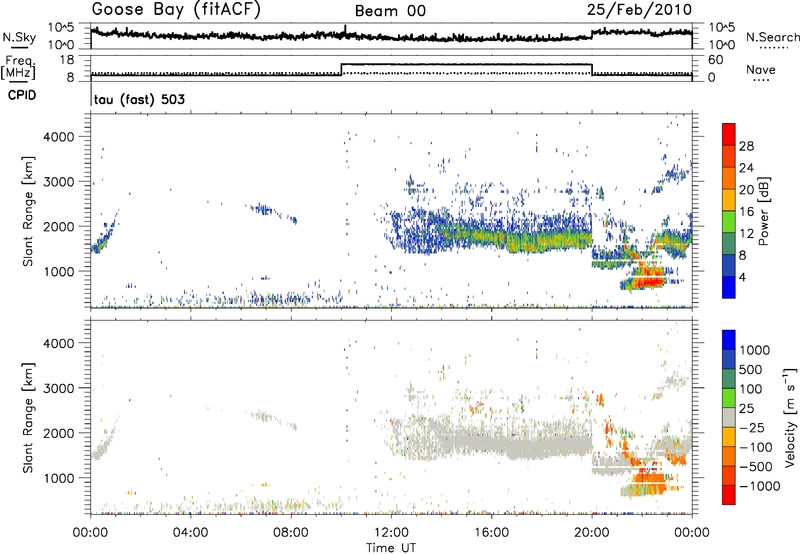
Task: Click the gray segment of the velocity colorbar
Action: point(729,417)
